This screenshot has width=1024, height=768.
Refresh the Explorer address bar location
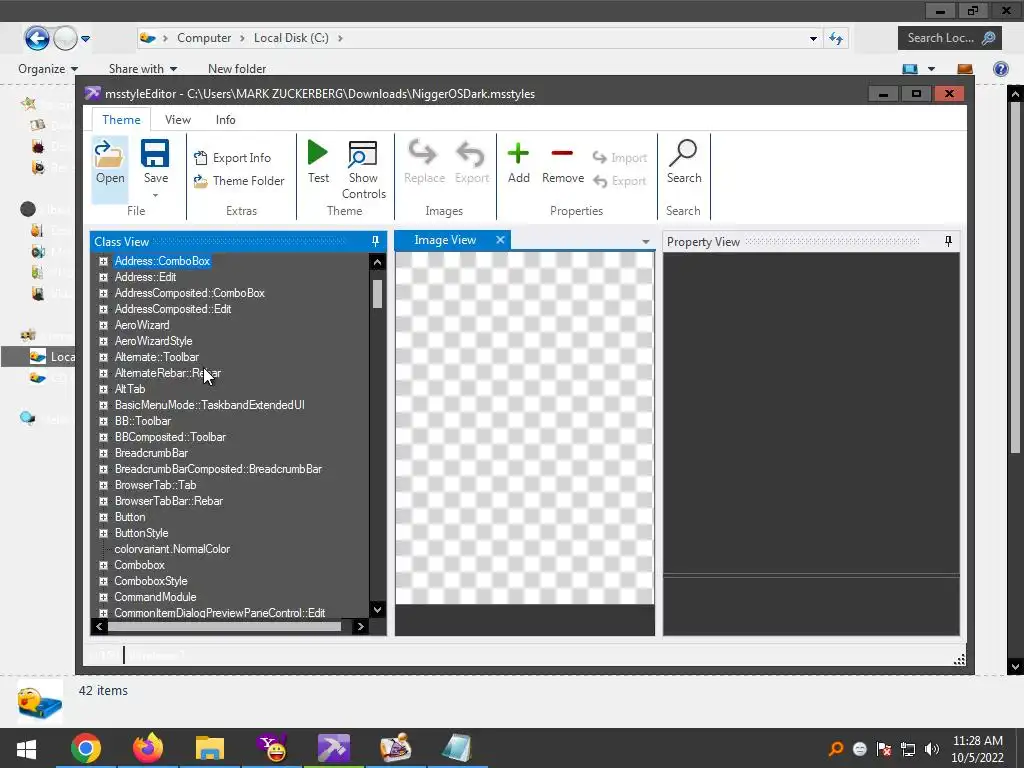coord(836,38)
